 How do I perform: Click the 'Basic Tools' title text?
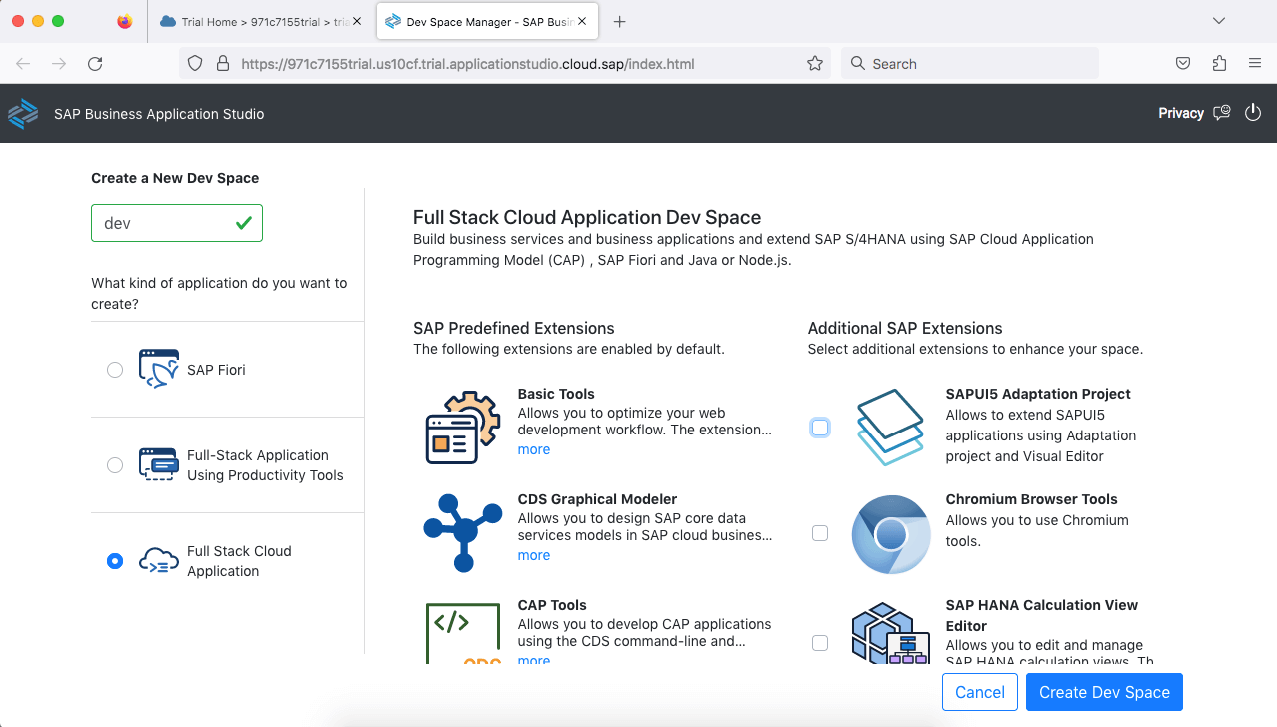point(556,394)
